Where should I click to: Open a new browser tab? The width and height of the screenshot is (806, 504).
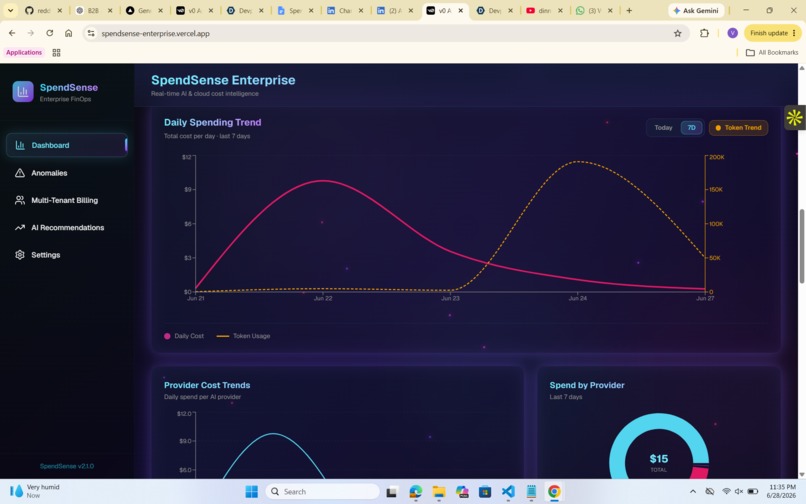[x=629, y=10]
